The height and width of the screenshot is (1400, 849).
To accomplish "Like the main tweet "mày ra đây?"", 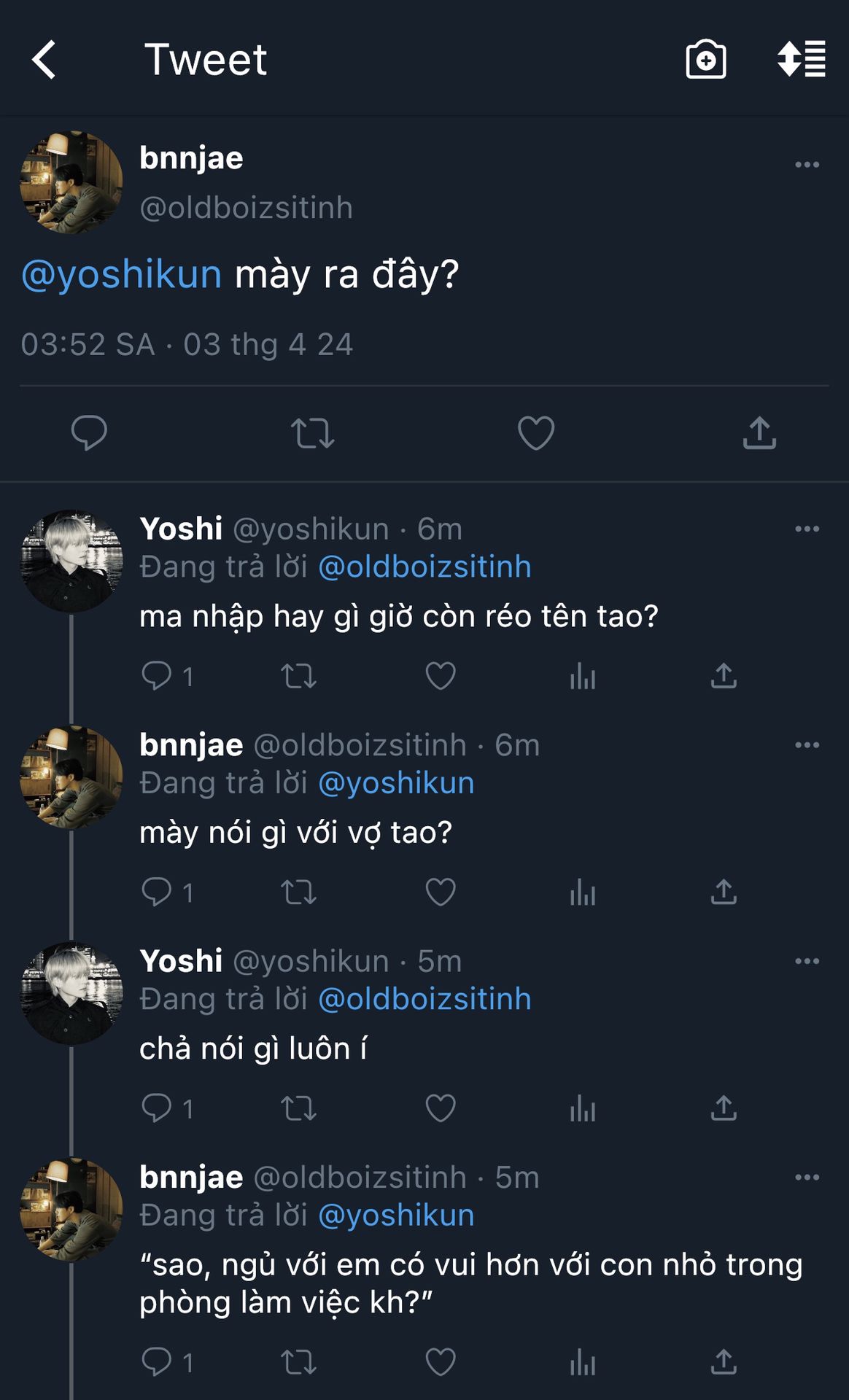I will 536,432.
